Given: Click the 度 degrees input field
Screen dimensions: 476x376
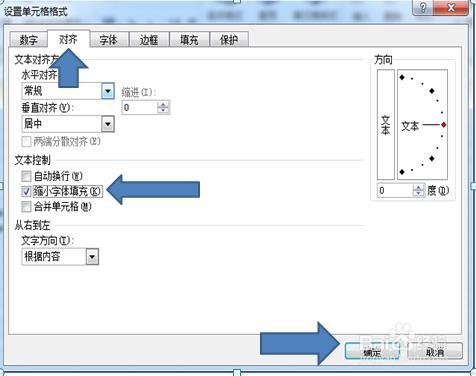Looking at the screenshot, I should pyautogui.click(x=395, y=190).
